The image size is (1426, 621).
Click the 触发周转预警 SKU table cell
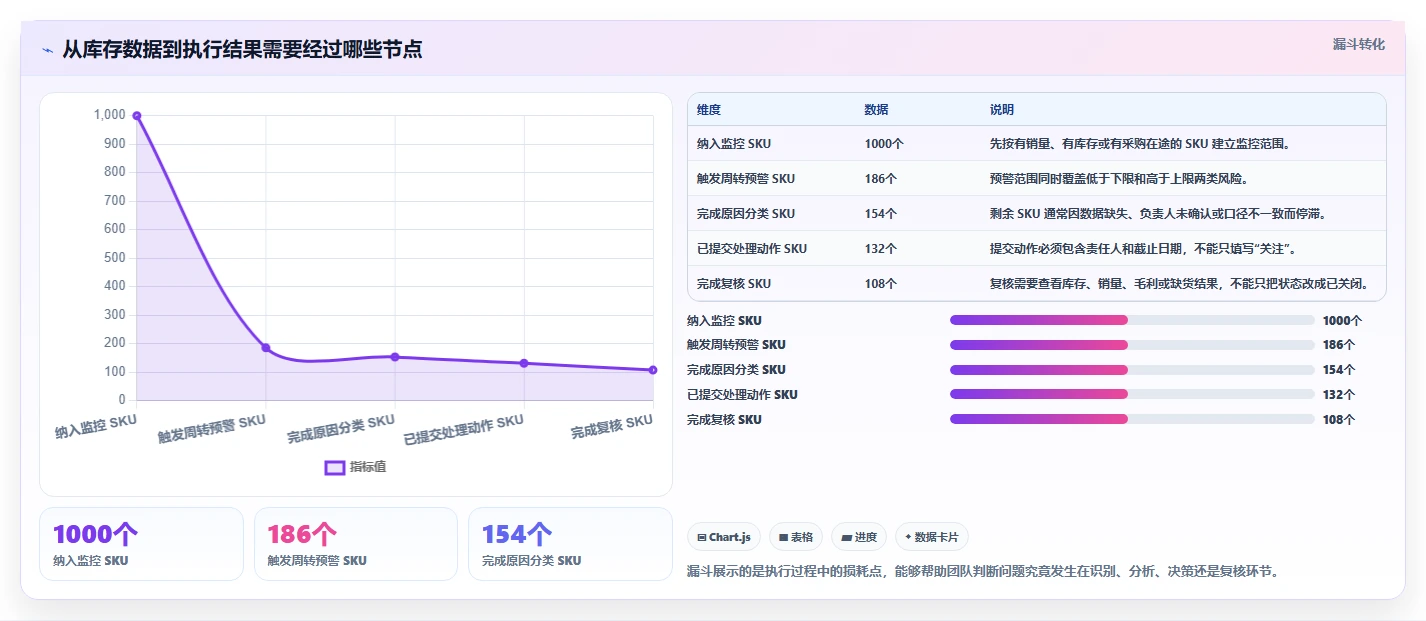coord(746,179)
